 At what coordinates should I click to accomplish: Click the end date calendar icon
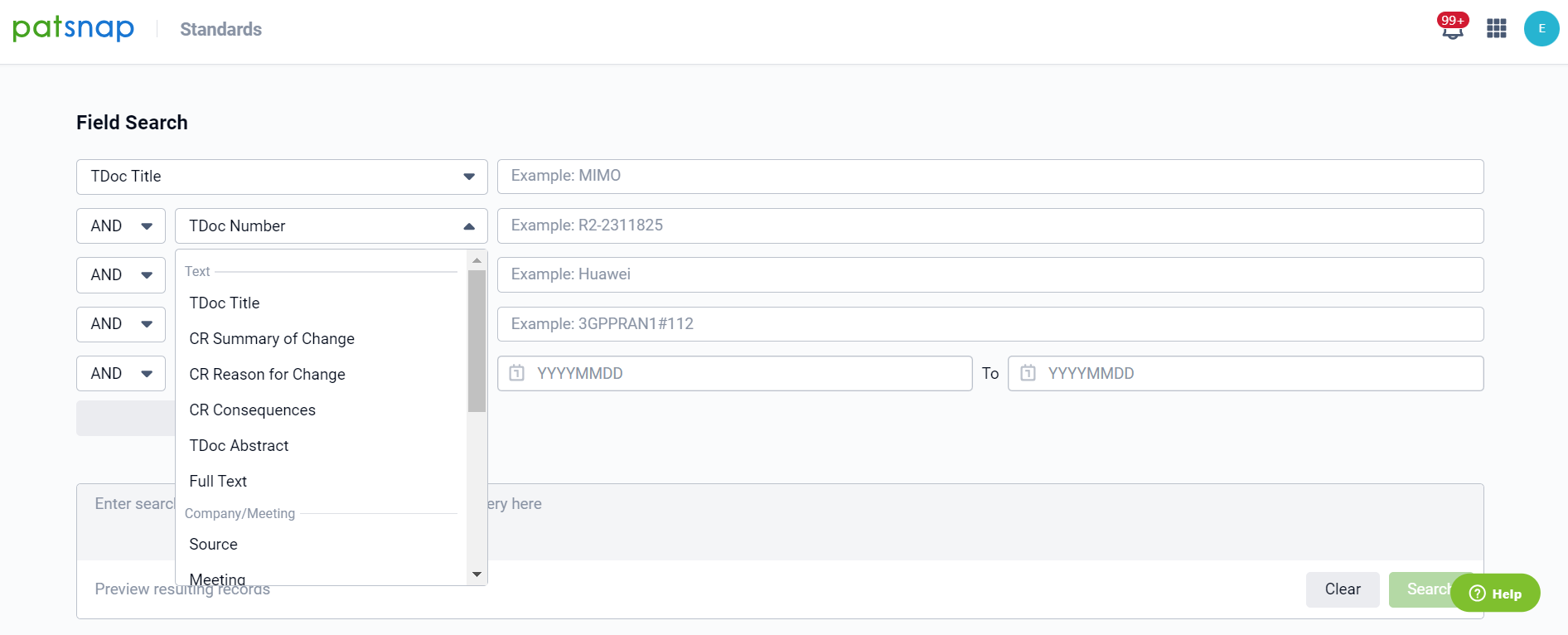pos(1028,373)
